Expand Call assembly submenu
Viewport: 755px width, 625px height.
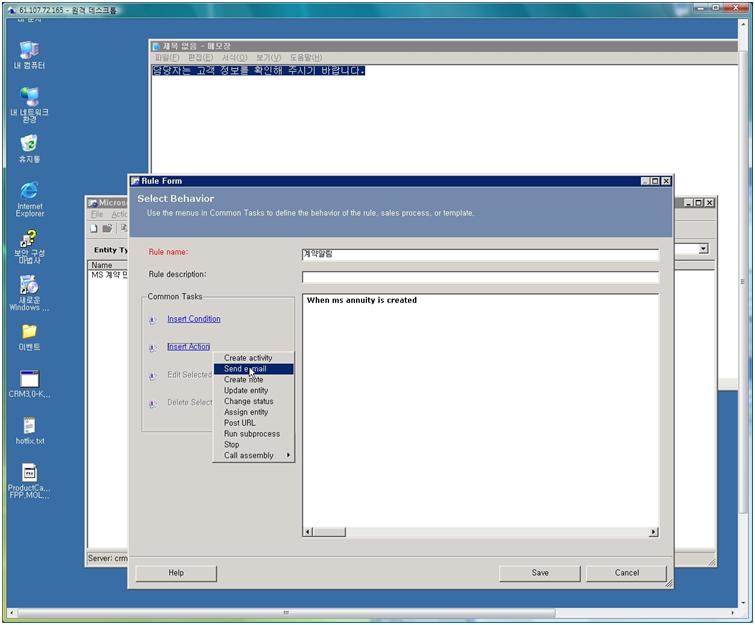253,456
